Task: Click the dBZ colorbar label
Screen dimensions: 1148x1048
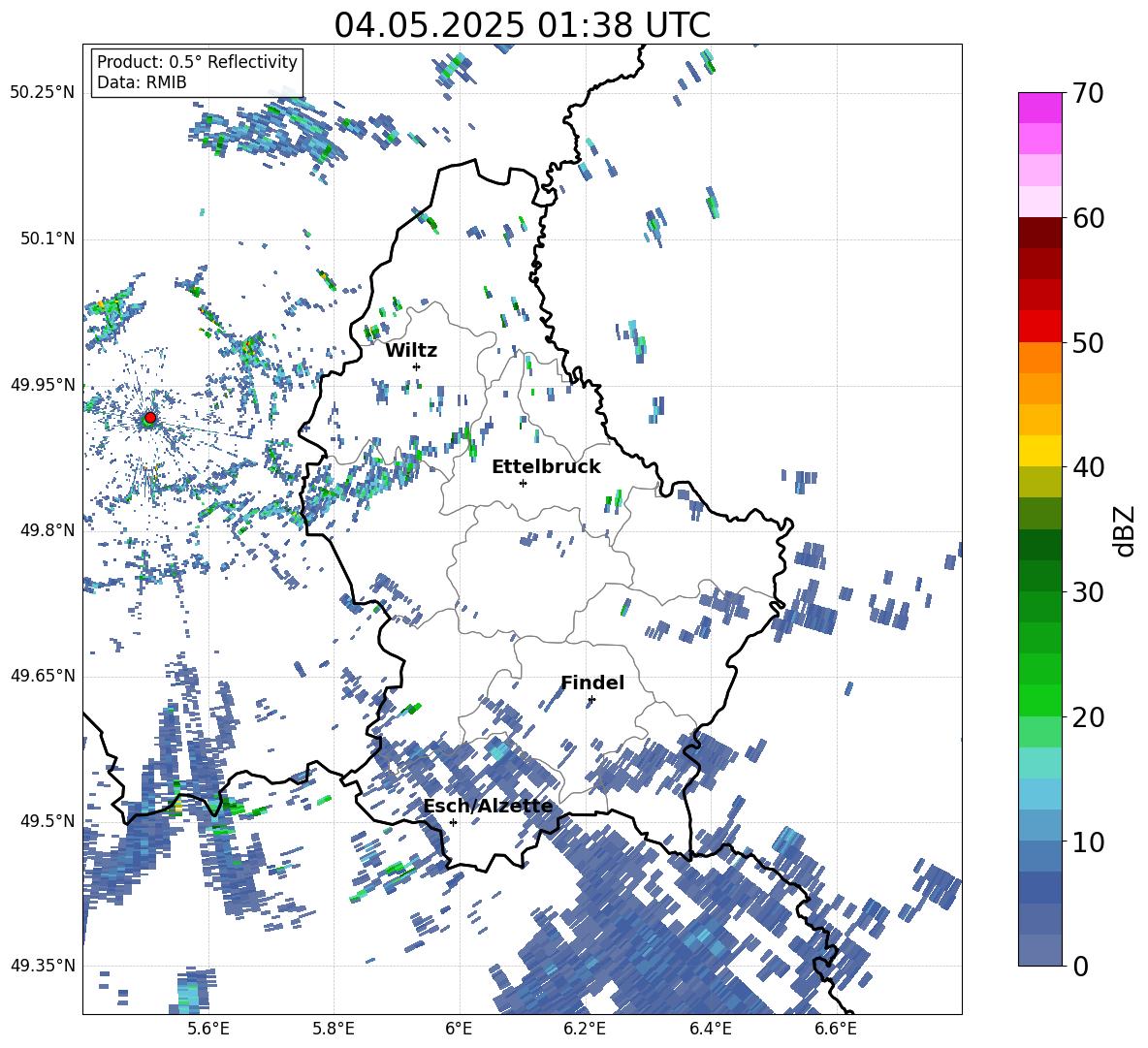Action: 1125,530
